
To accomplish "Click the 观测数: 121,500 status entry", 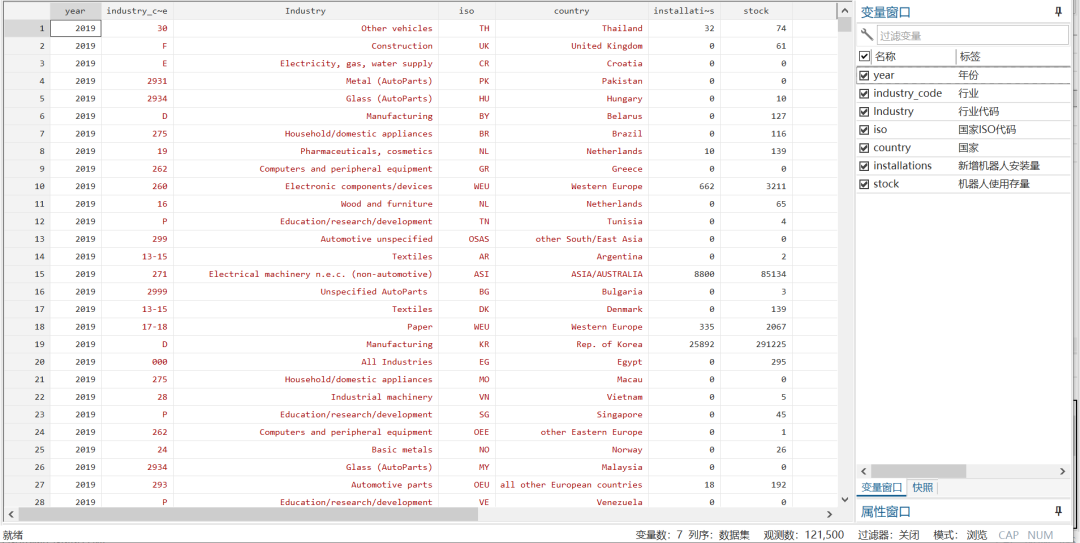I will click(803, 535).
